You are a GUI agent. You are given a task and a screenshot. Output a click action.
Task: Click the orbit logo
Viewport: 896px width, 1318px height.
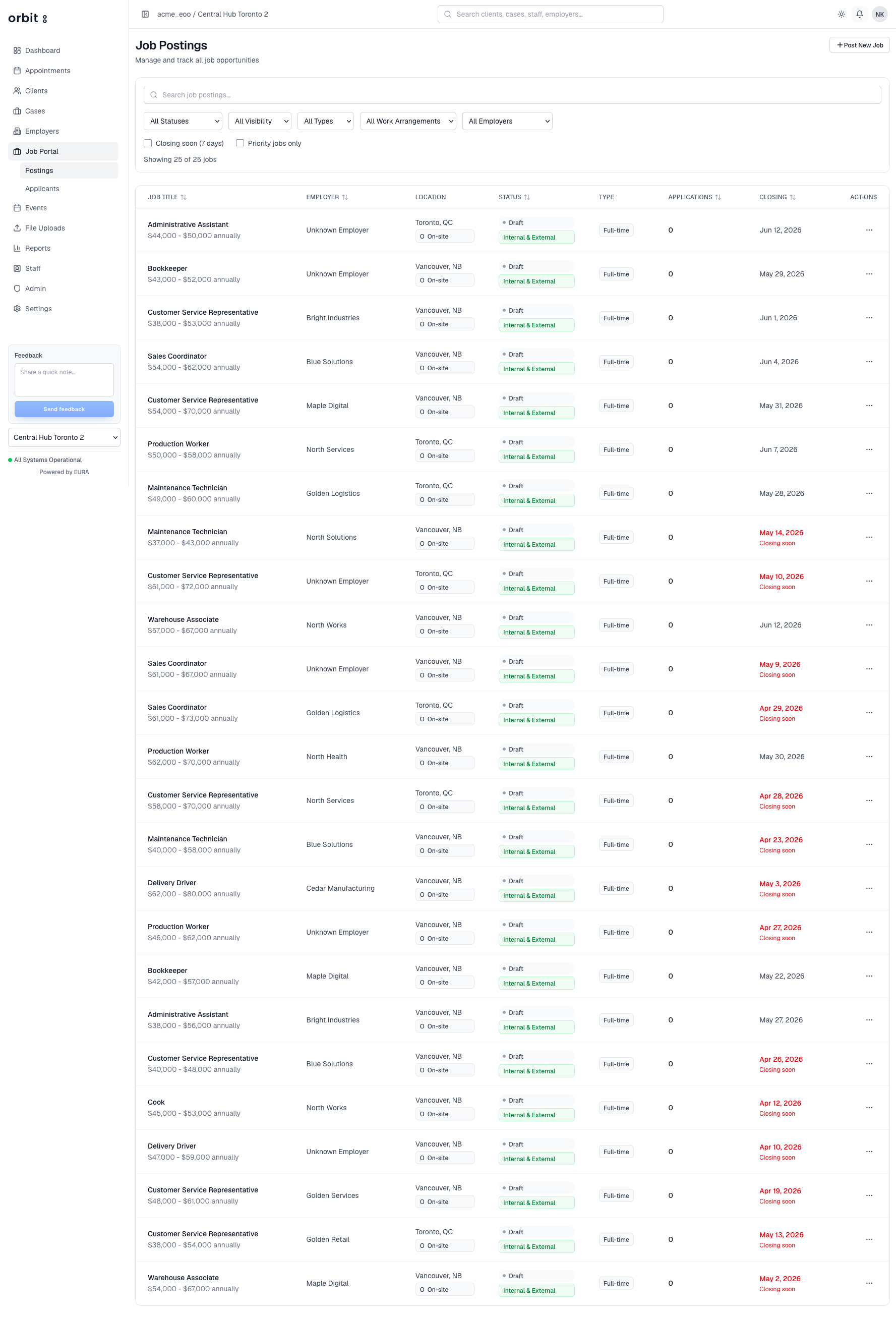tap(27, 18)
